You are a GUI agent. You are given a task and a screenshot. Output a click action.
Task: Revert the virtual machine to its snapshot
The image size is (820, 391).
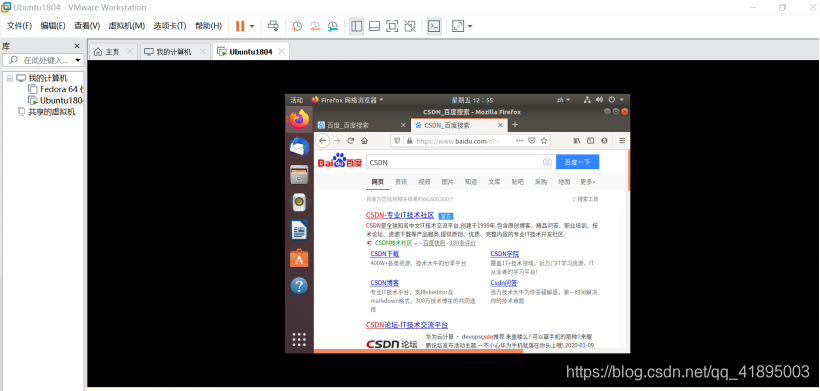(315, 26)
